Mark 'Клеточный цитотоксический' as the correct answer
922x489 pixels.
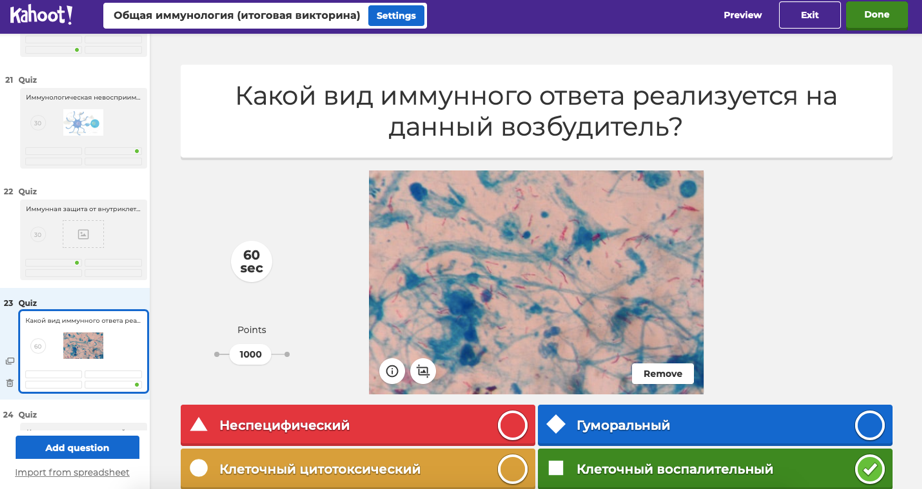coord(512,468)
